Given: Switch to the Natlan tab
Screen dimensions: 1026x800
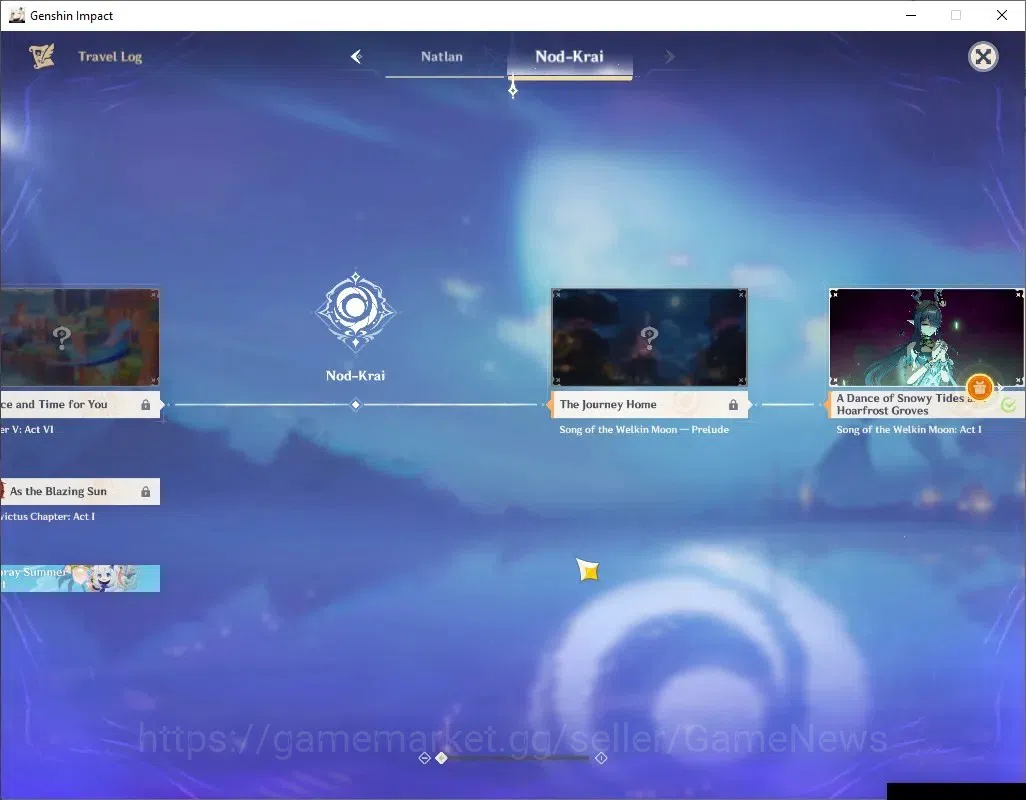Looking at the screenshot, I should coord(442,57).
